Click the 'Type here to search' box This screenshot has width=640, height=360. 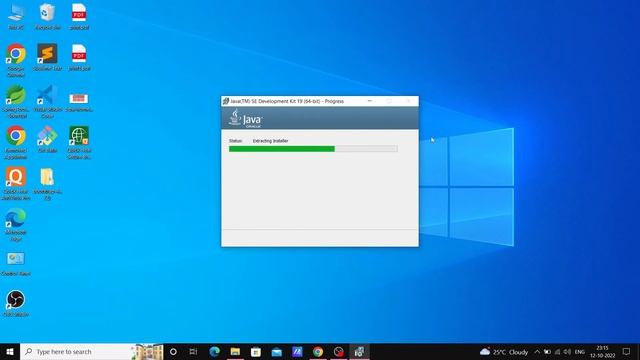point(92,351)
